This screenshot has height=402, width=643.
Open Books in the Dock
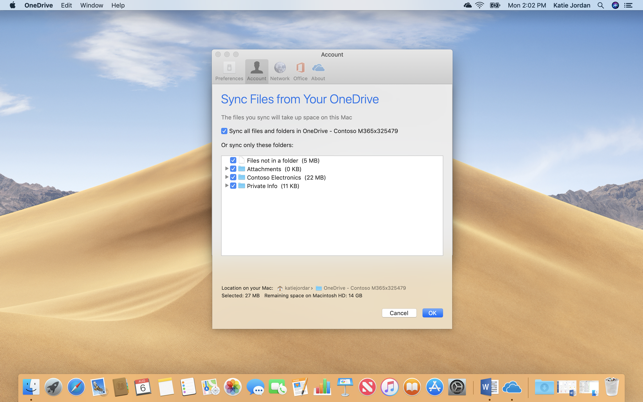click(x=412, y=387)
